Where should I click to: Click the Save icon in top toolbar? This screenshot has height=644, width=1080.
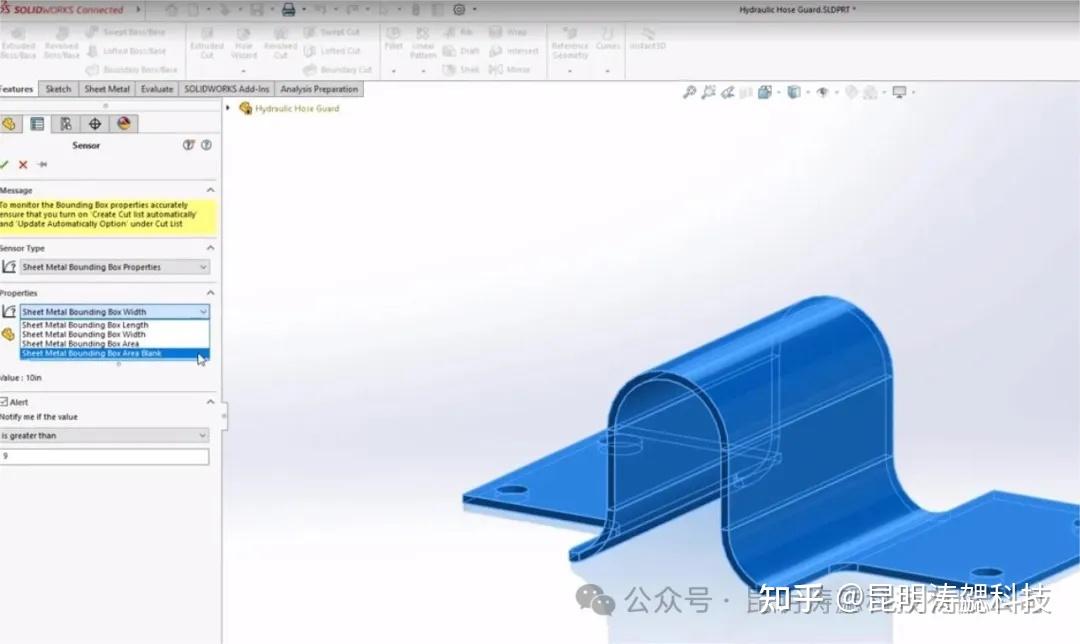tap(257, 10)
